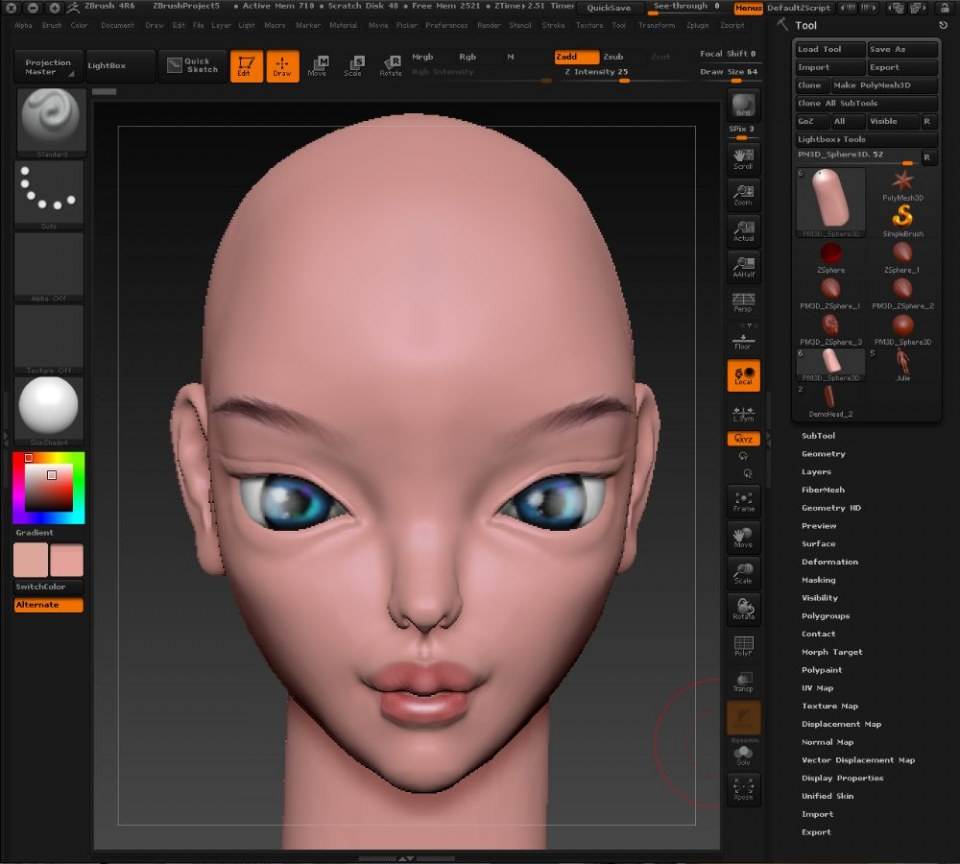
Task: Expand the Geometry section
Action: [823, 454]
